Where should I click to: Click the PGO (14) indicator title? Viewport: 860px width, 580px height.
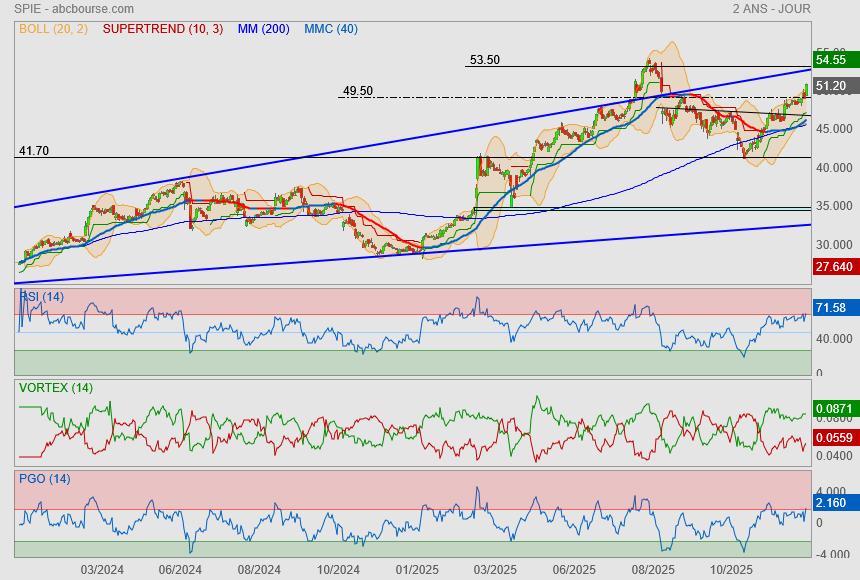pos(45,479)
